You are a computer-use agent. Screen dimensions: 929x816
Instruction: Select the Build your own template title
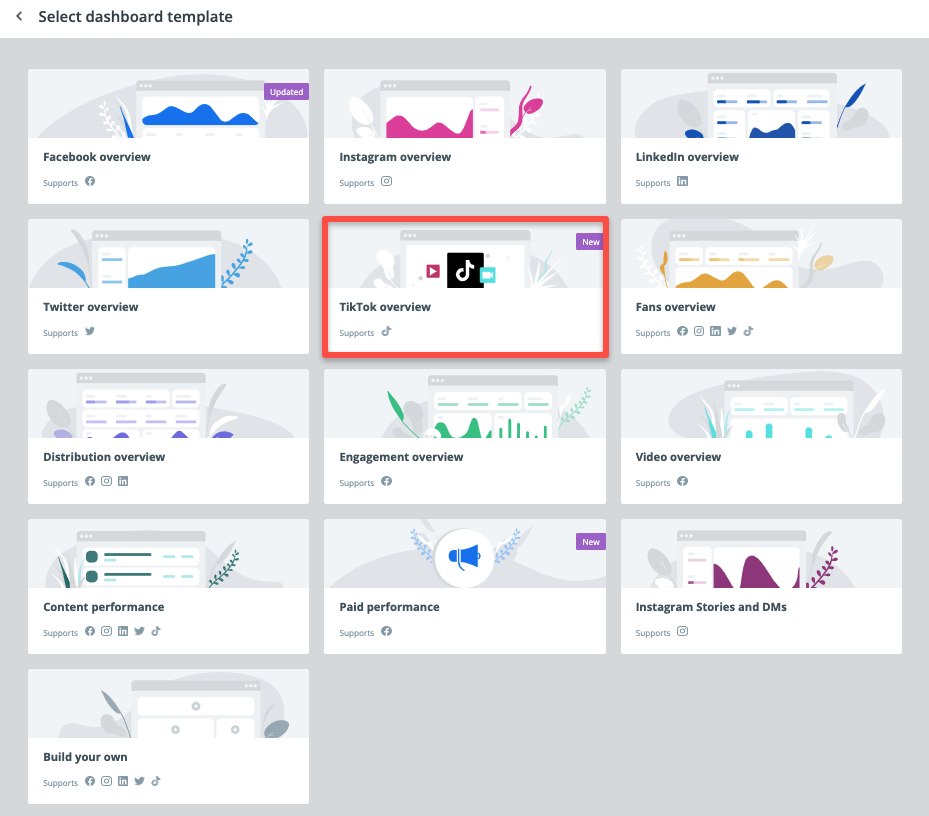pos(85,757)
